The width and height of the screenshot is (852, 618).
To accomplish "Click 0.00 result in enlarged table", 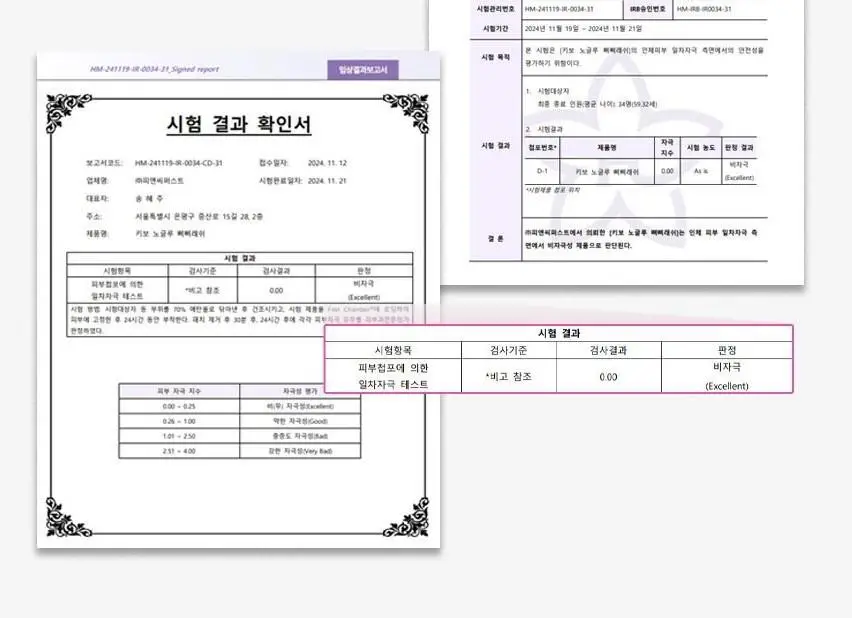I will tap(608, 377).
